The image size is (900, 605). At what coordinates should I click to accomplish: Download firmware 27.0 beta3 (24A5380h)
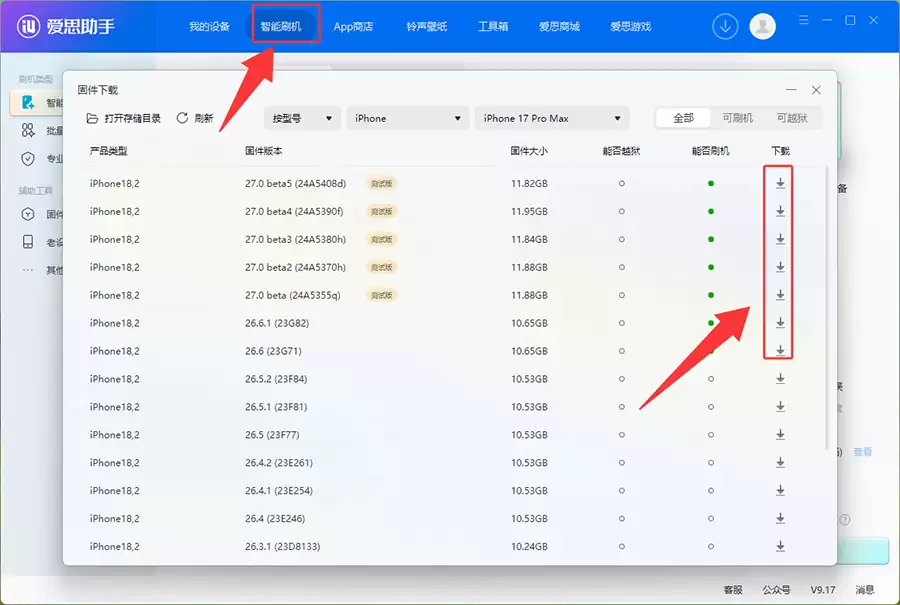point(780,239)
